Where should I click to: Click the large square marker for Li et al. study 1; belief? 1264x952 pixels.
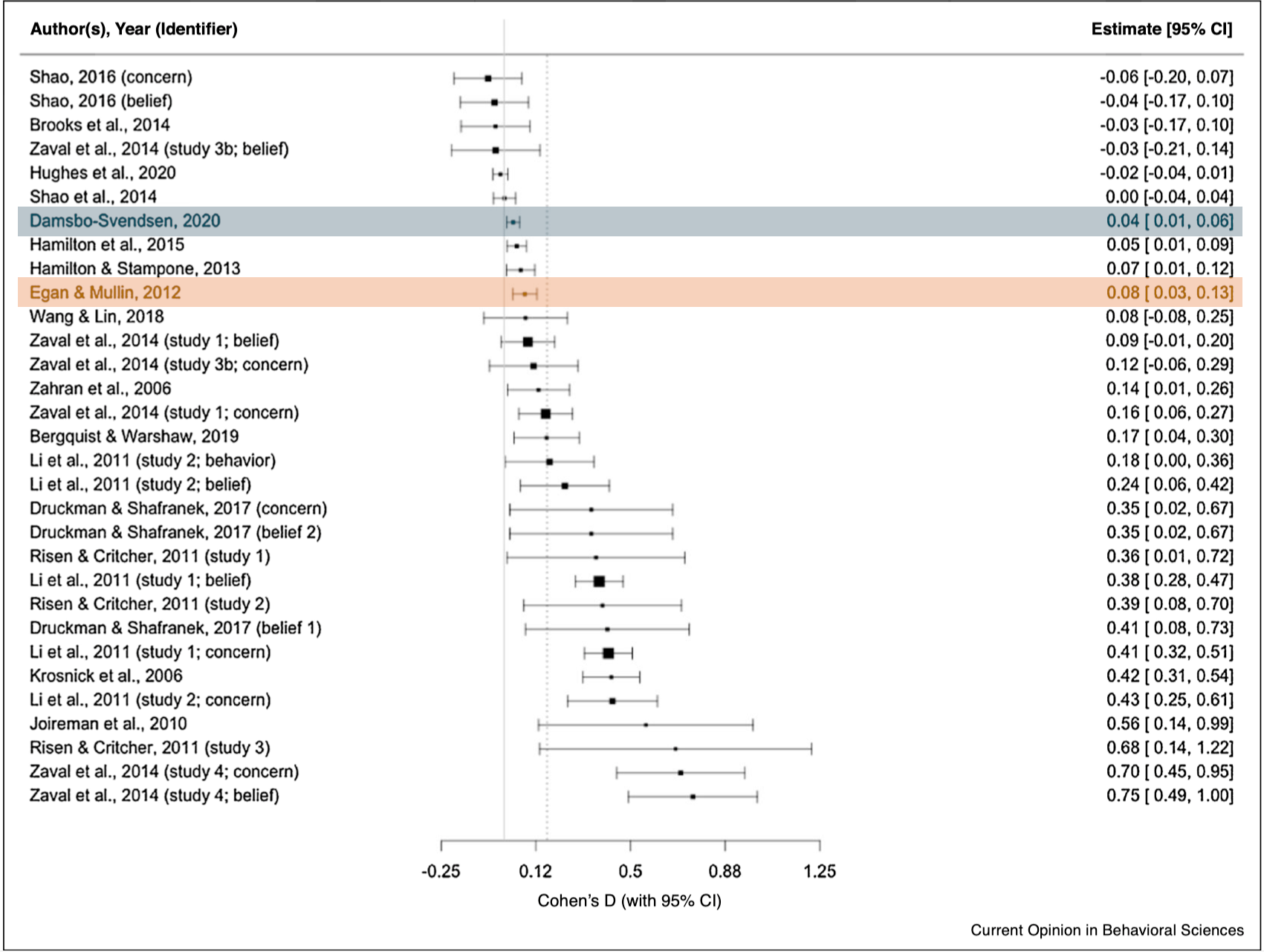(x=599, y=581)
